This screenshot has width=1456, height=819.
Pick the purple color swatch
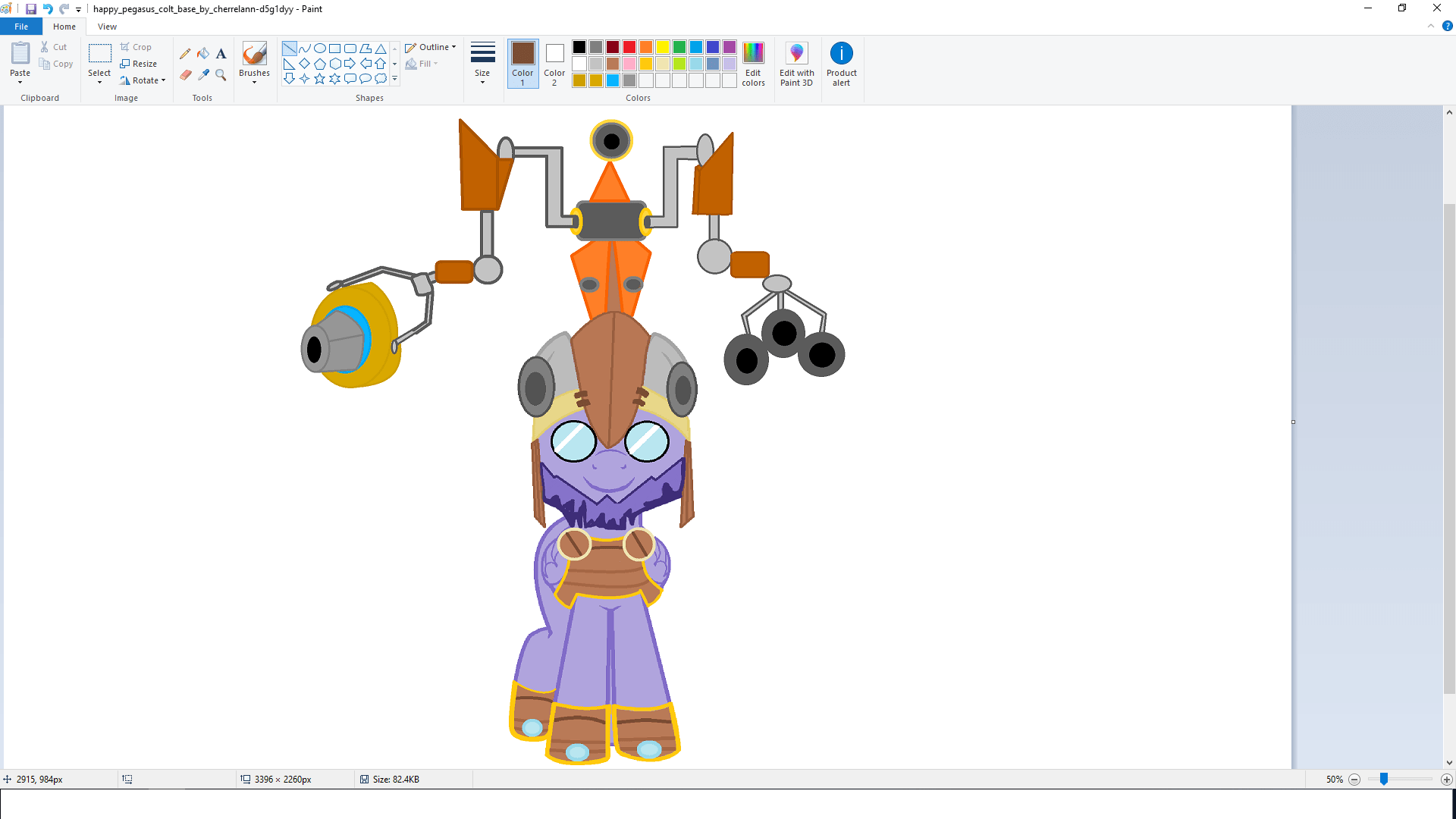coord(730,47)
